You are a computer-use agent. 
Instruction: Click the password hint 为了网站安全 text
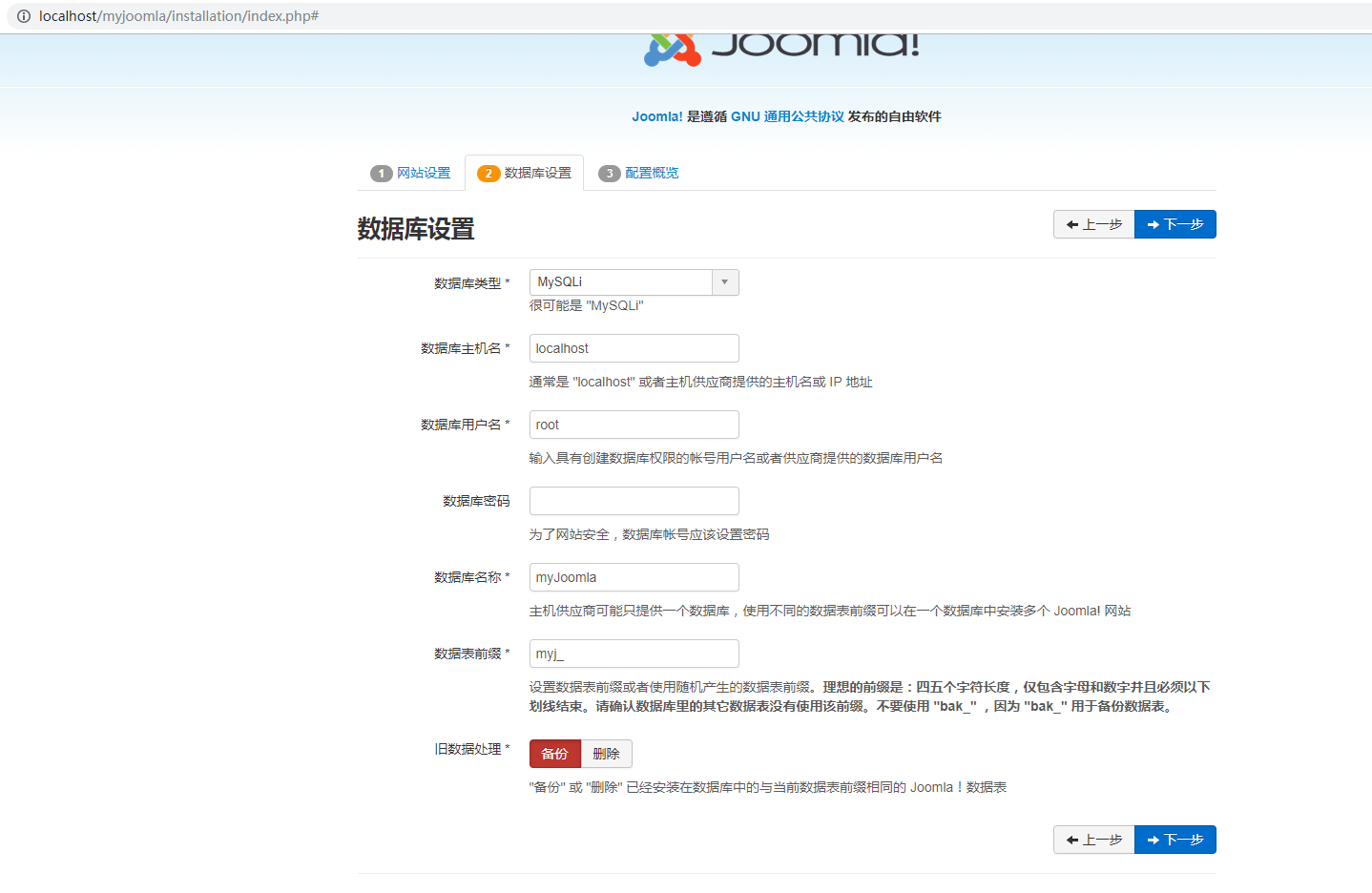coord(650,534)
